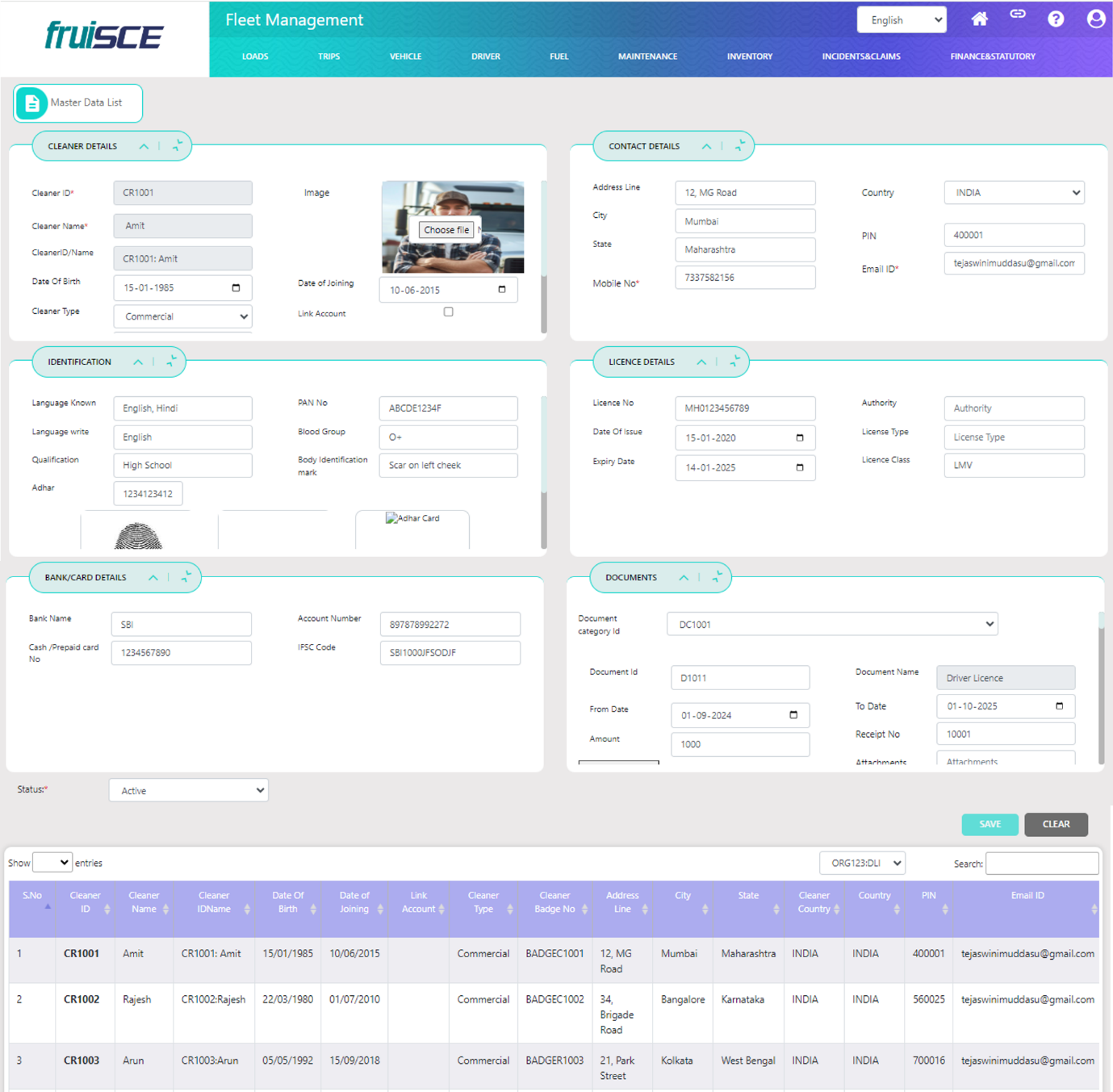
Task: Collapse the Documents panel chevron
Action: [684, 578]
